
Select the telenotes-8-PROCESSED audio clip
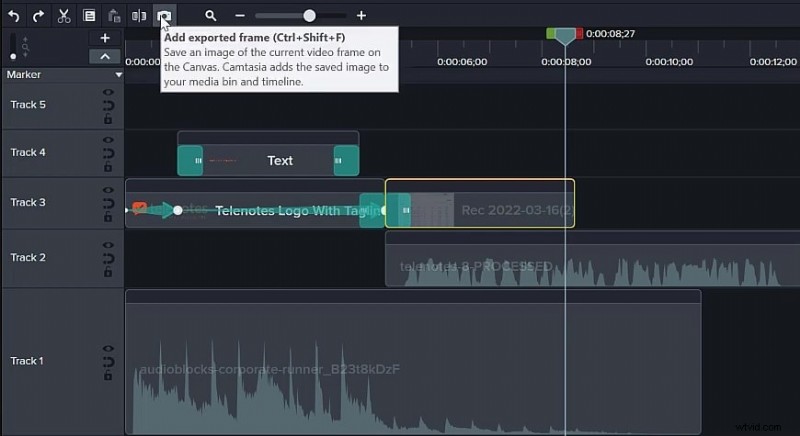tap(592, 259)
